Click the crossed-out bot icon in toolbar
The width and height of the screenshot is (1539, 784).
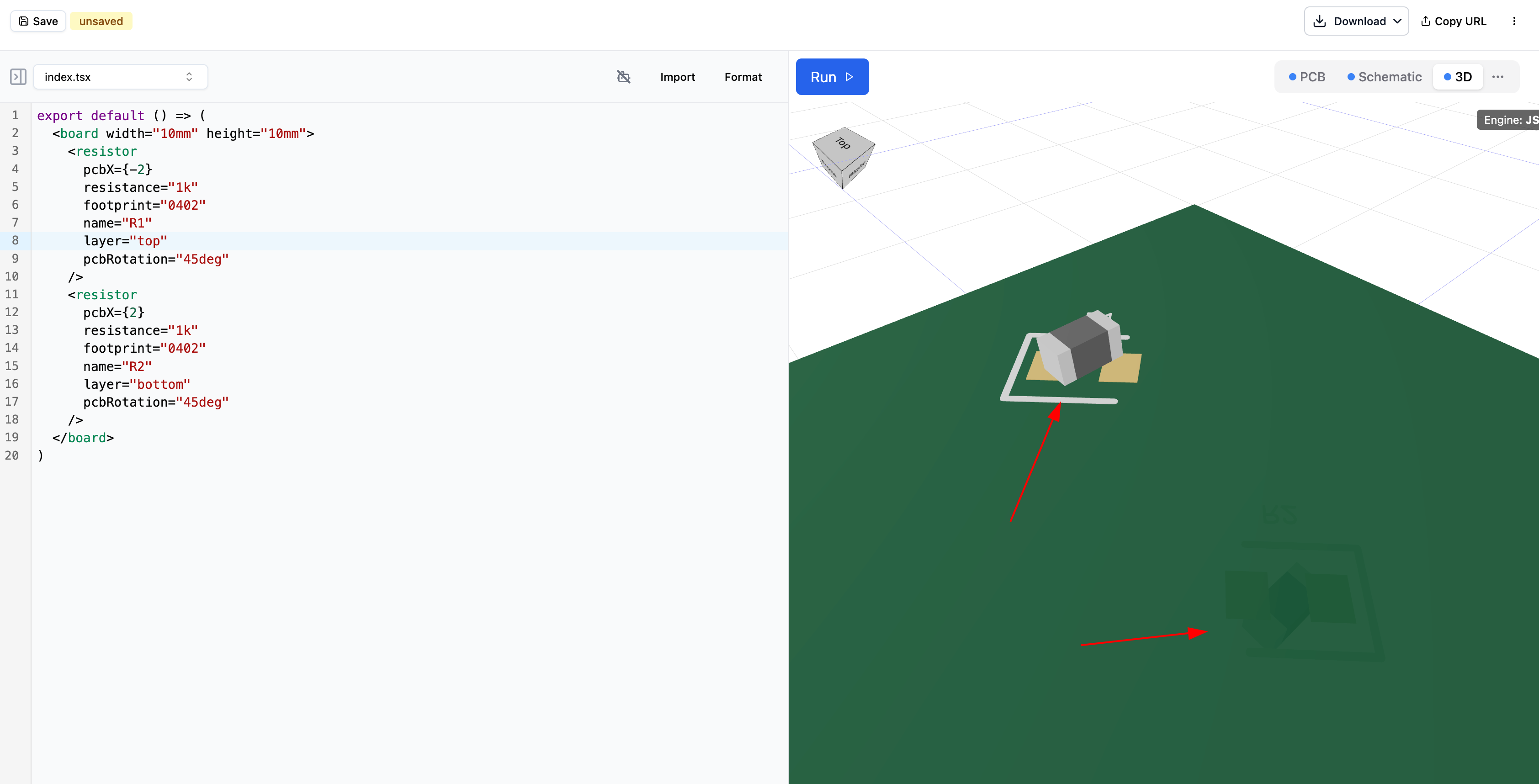[623, 76]
